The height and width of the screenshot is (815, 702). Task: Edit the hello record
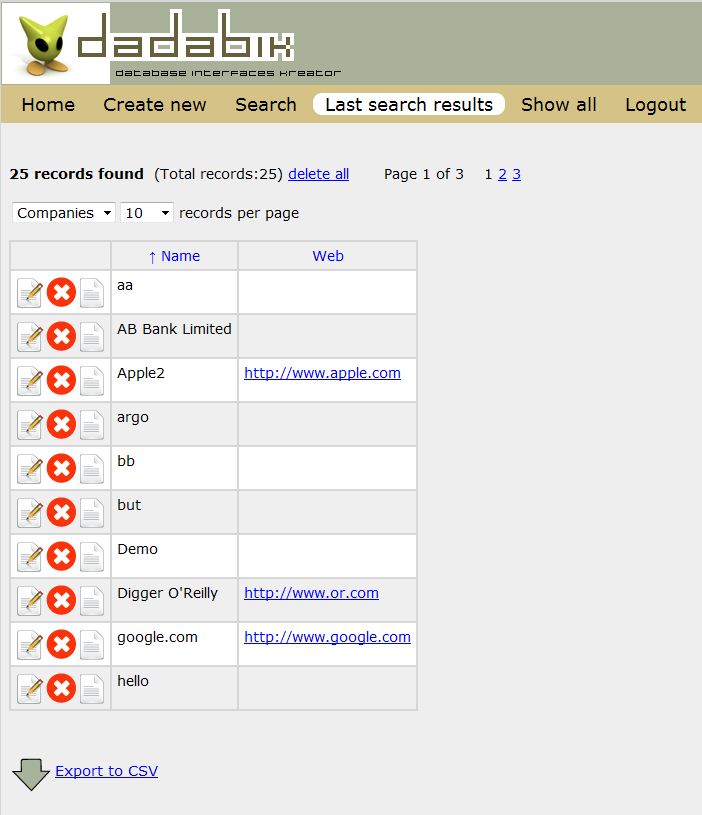[30, 689]
